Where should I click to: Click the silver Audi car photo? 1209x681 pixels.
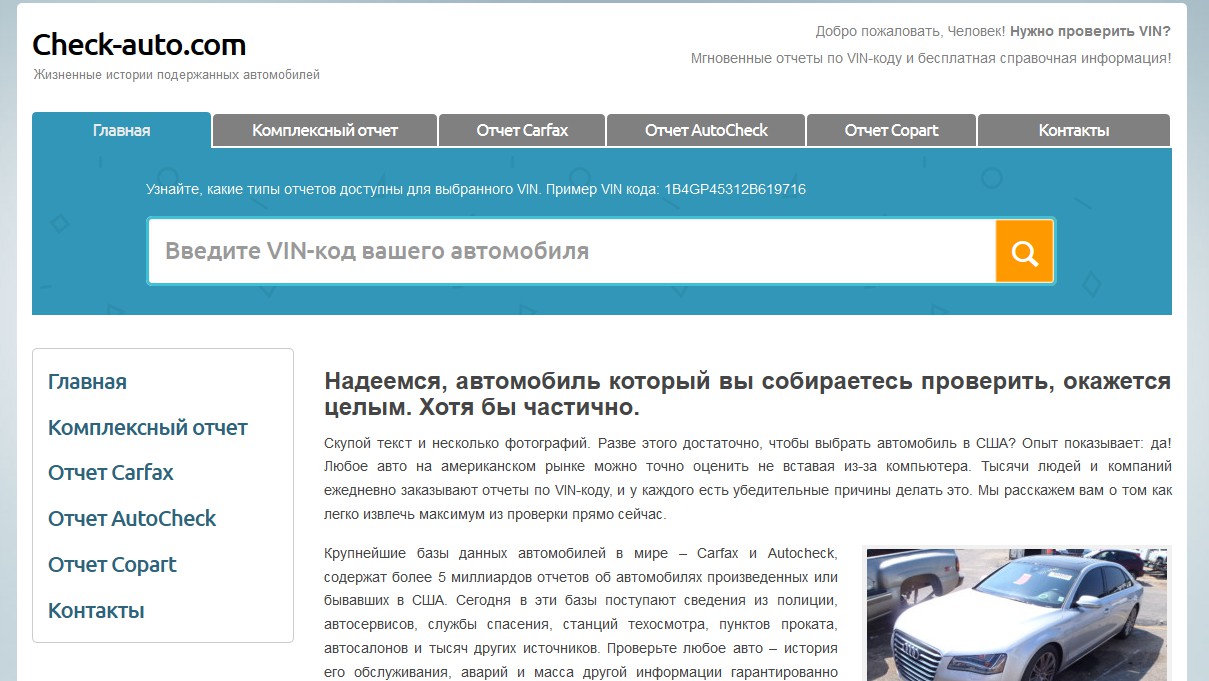point(1016,614)
